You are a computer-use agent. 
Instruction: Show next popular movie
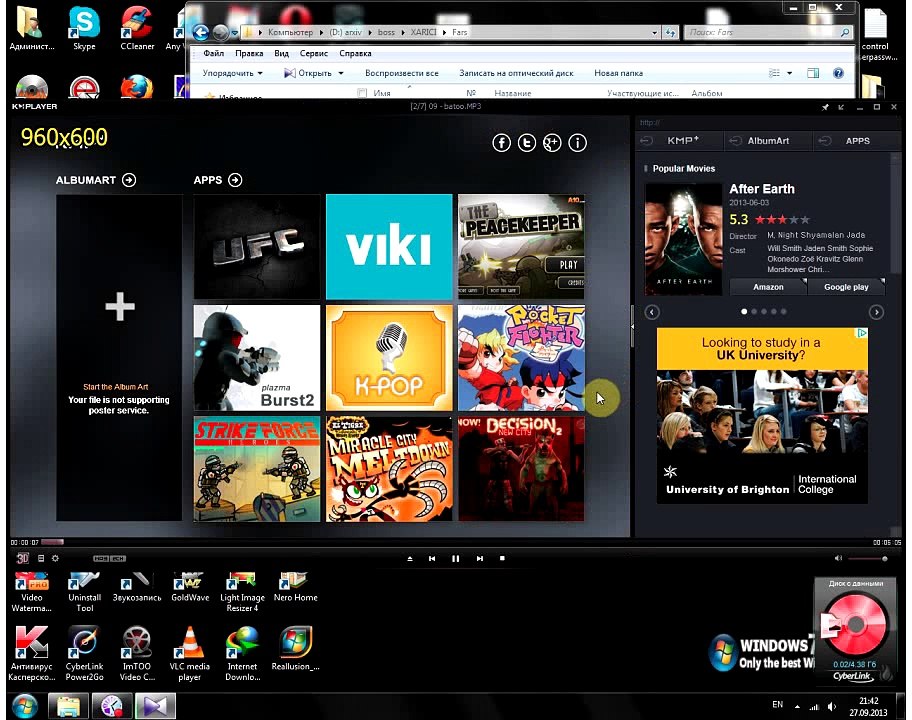pyautogui.click(x=876, y=312)
